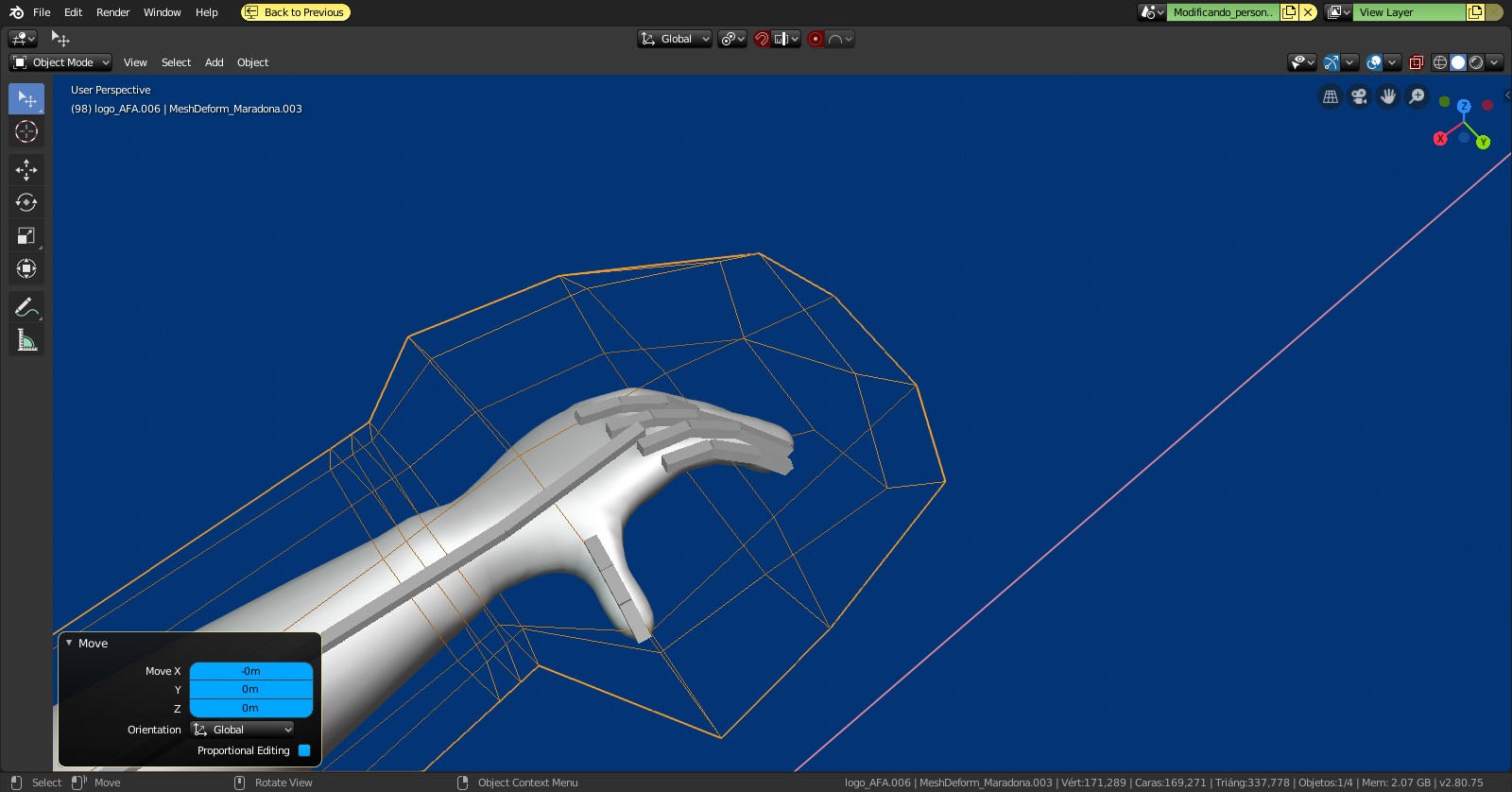
Task: Select the Move tool in toolbar
Action: click(26, 170)
